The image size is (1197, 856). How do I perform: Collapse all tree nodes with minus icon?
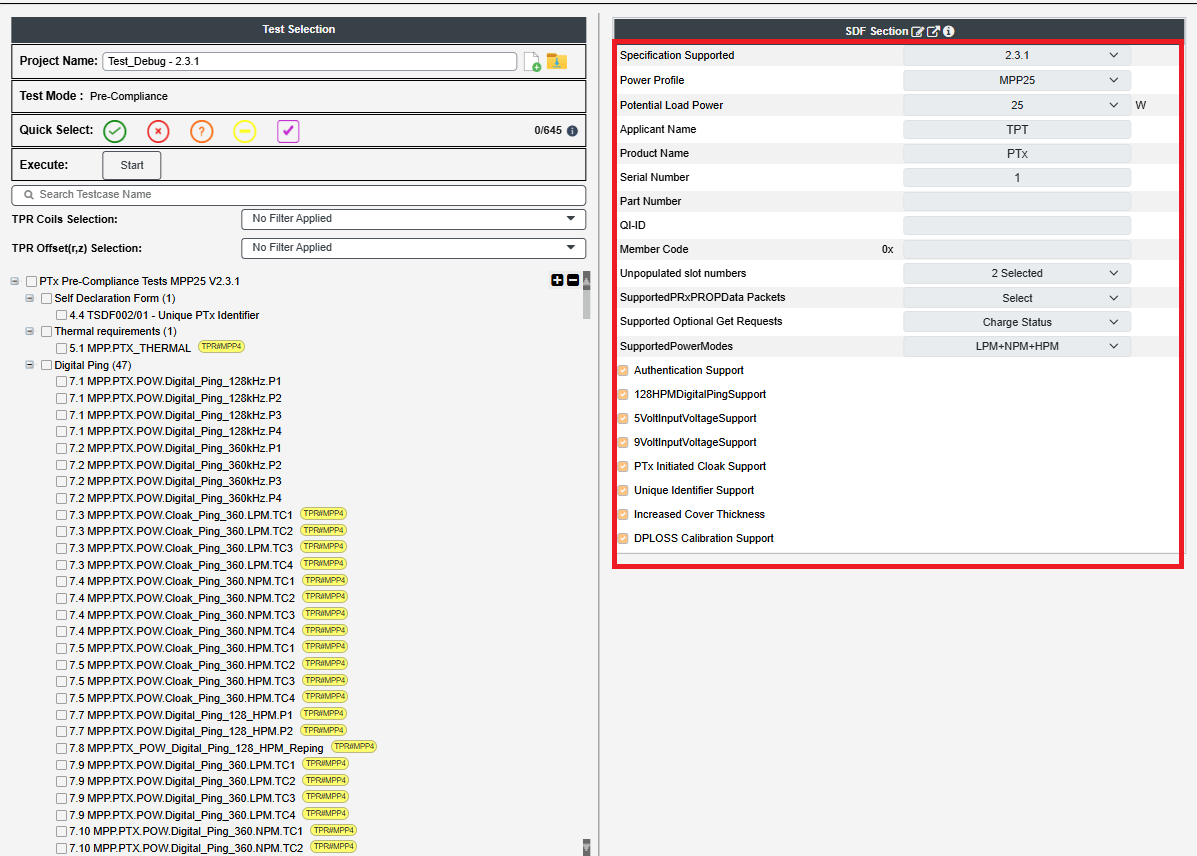tap(573, 280)
